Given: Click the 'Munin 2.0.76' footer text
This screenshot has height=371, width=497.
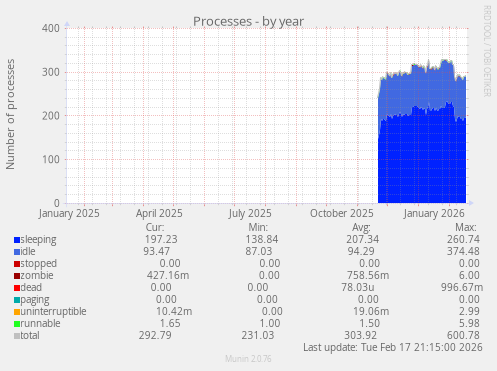Looking at the screenshot, I should click(248, 359).
